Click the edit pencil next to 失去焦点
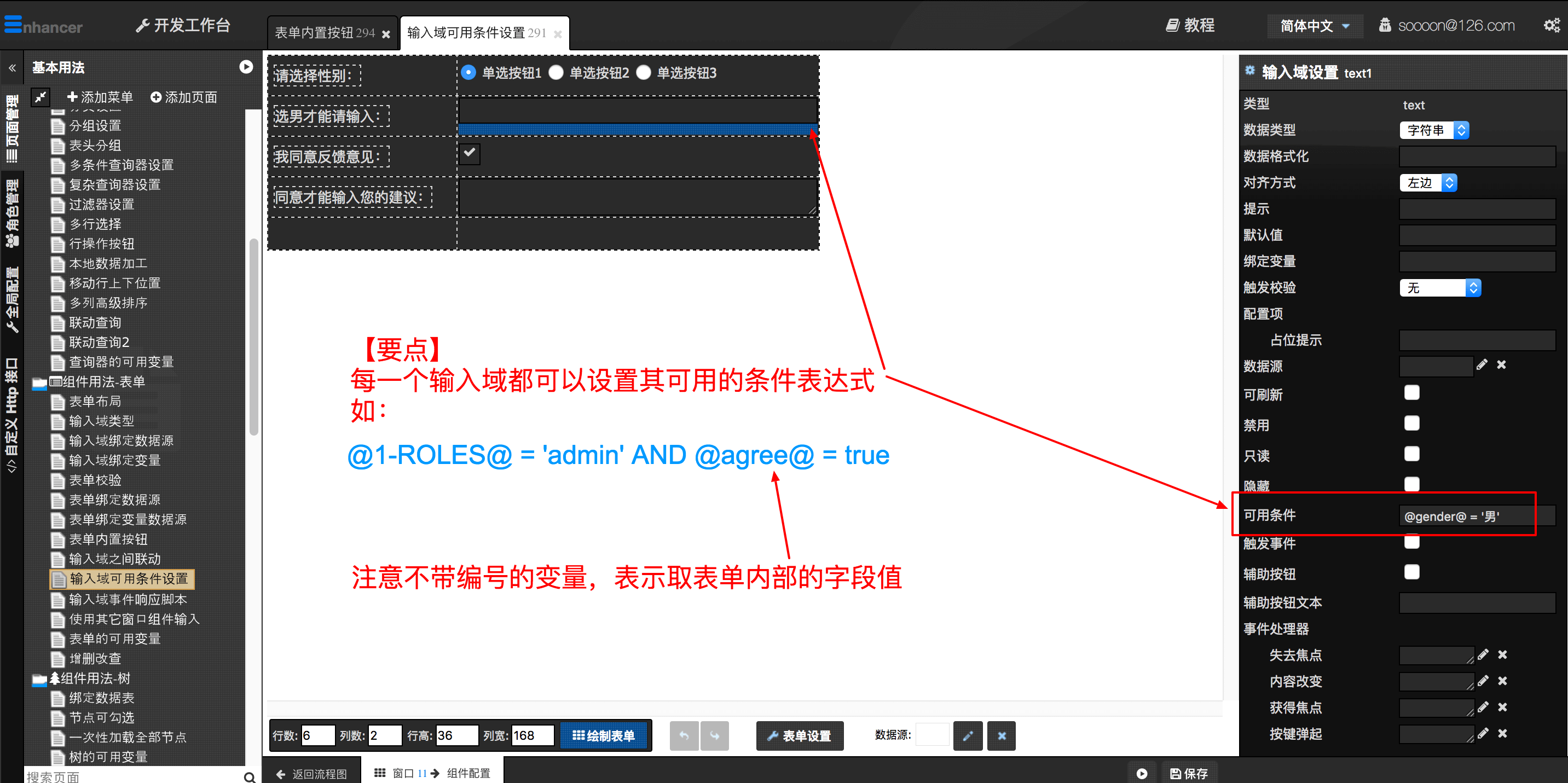The height and width of the screenshot is (783, 1568). point(1483,654)
